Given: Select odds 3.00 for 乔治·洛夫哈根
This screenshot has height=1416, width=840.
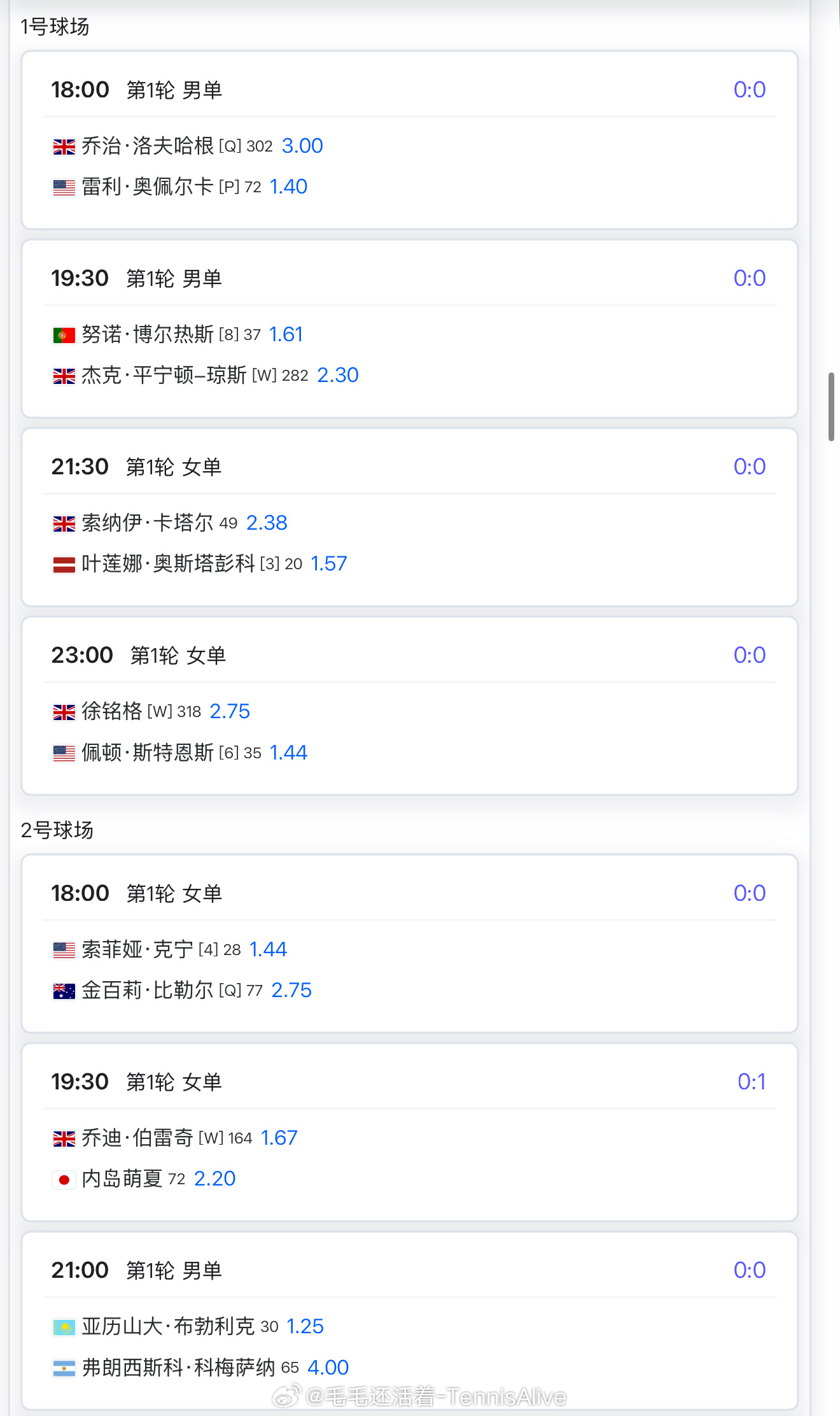Looking at the screenshot, I should (302, 146).
